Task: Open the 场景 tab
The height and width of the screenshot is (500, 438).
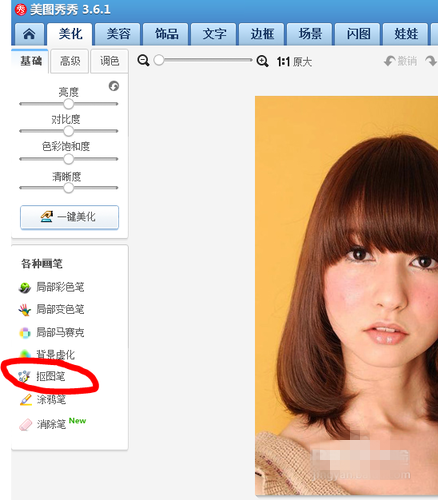Action: coord(310,34)
